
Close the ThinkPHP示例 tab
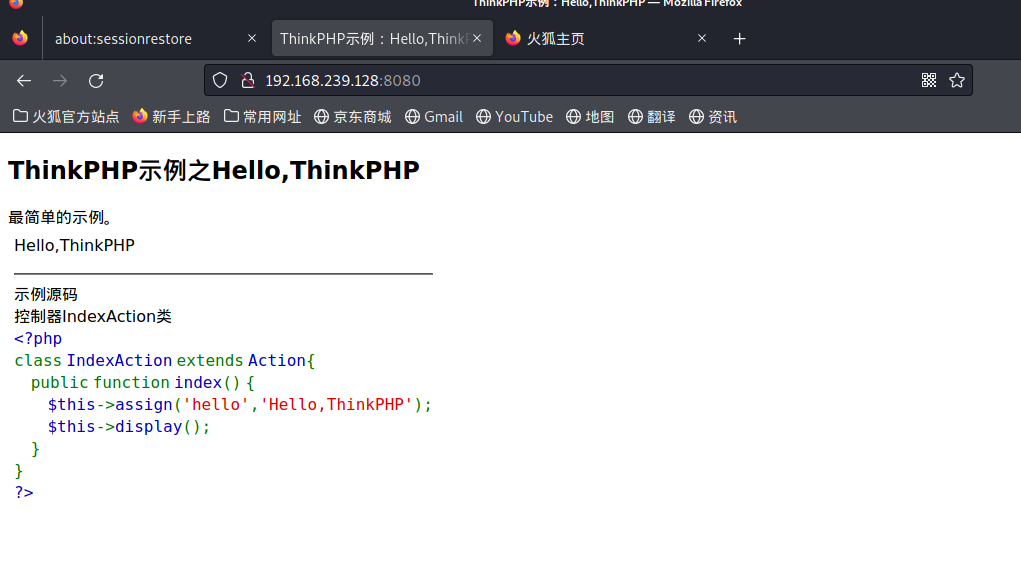click(x=477, y=38)
